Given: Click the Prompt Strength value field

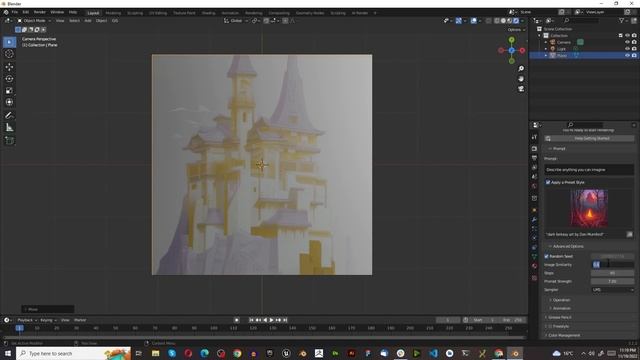Looking at the screenshot, I should (x=612, y=281).
